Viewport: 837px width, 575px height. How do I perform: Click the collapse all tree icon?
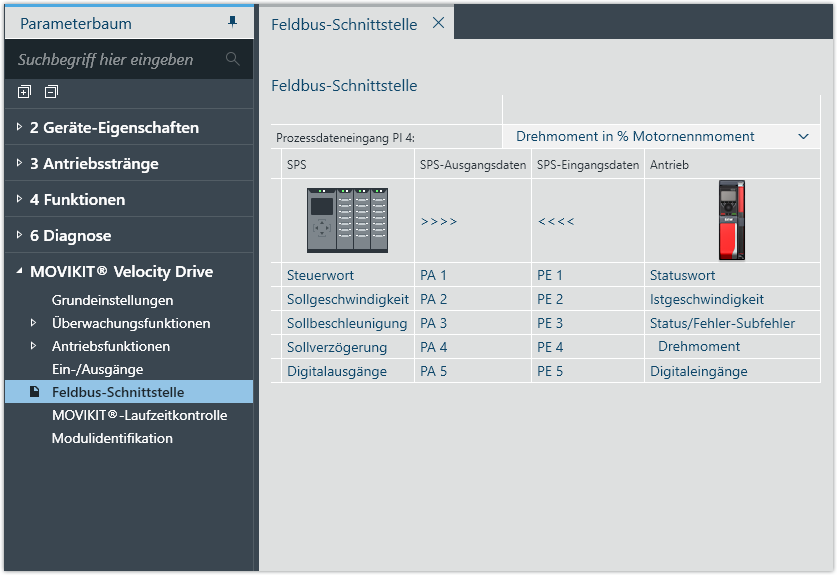pyautogui.click(x=50, y=92)
